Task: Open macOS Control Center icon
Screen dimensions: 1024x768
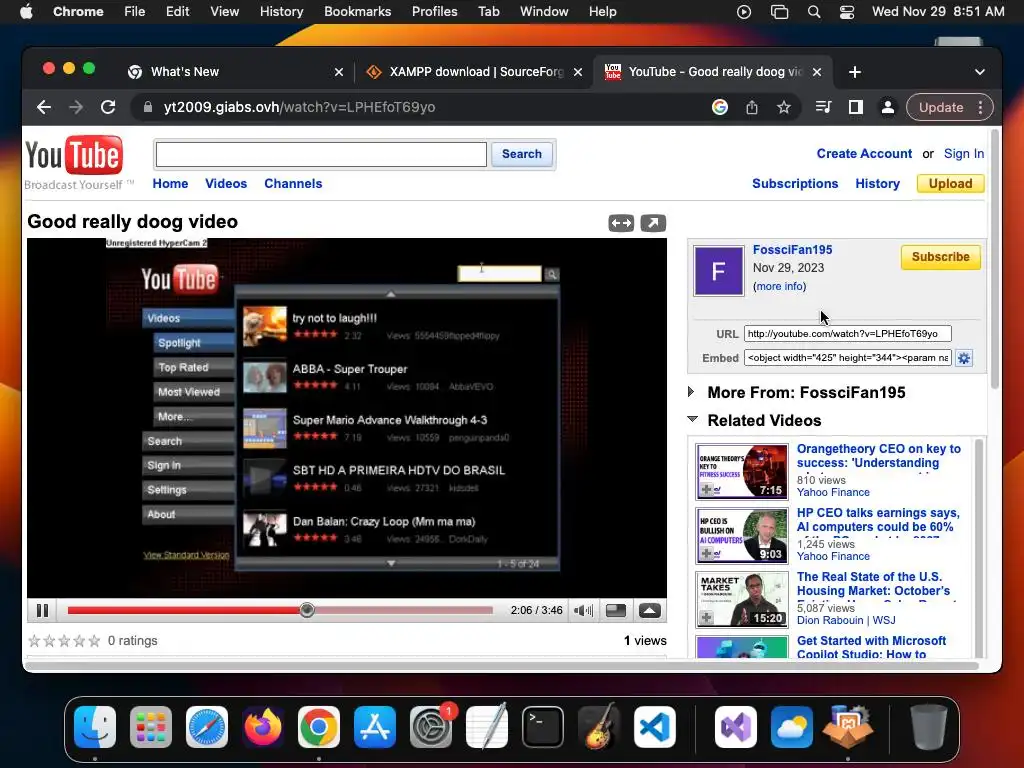Action: click(846, 12)
